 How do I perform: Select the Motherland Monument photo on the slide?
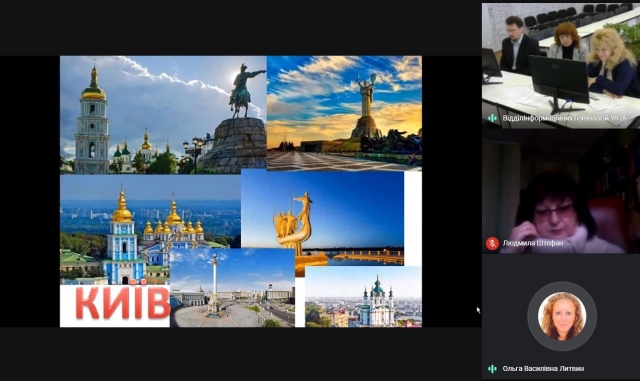[344, 113]
